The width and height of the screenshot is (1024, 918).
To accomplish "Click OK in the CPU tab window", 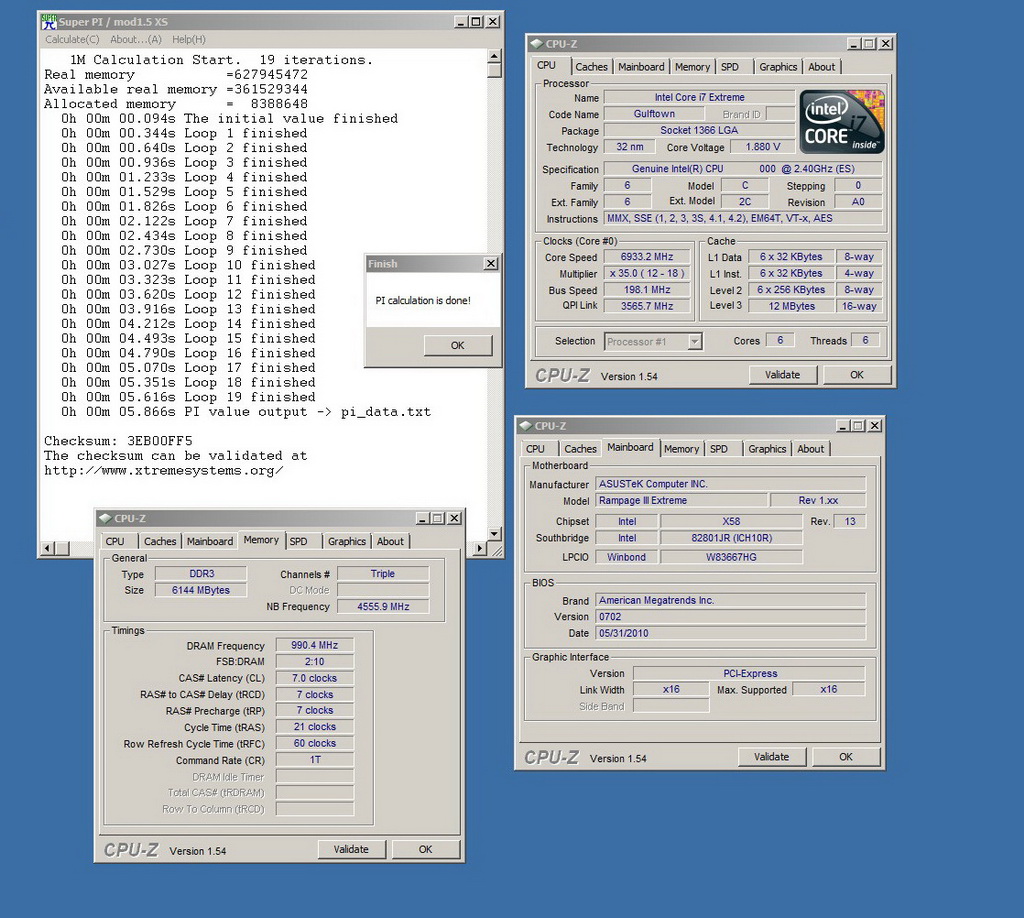I will click(857, 375).
